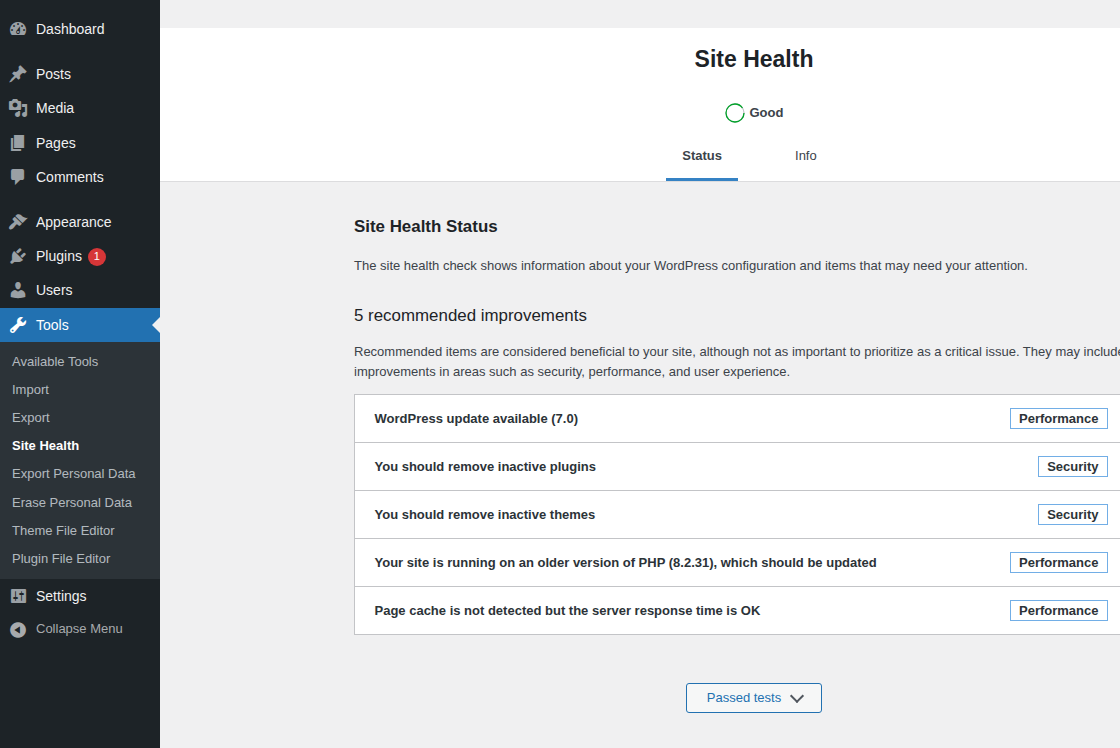Click the Plugins menu label

coord(59,256)
